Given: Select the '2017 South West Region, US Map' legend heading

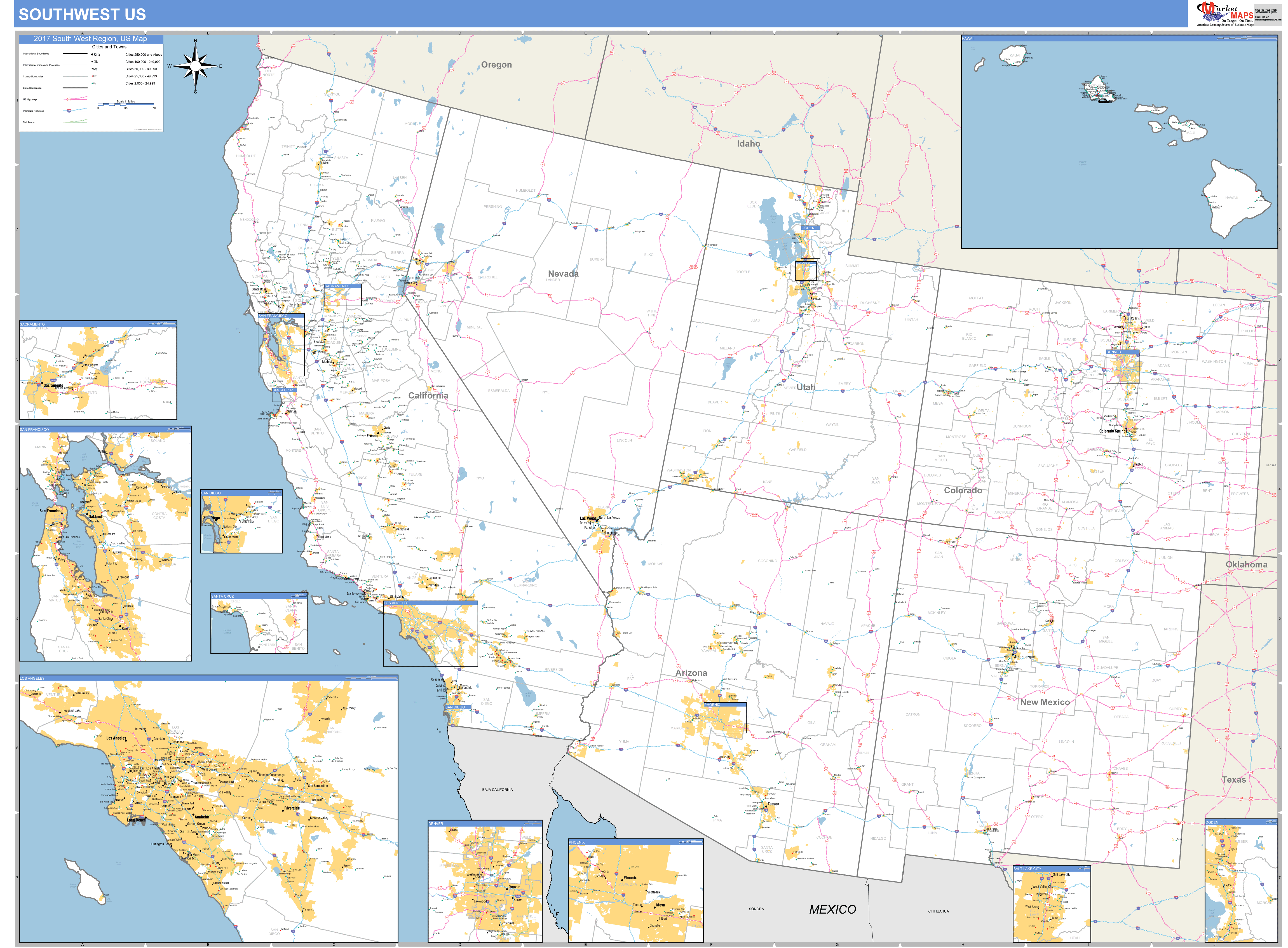Looking at the screenshot, I should click(90, 38).
